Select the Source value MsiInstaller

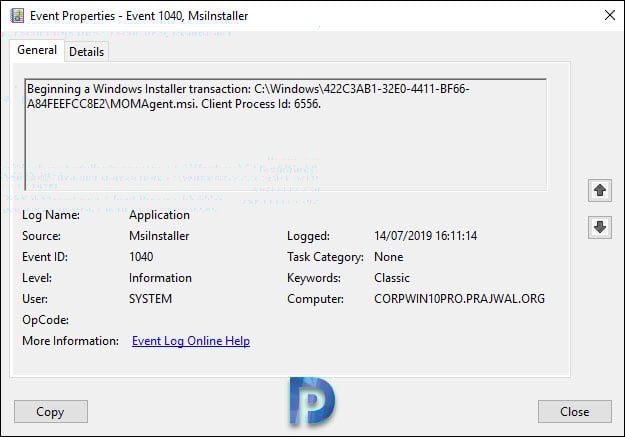(159, 236)
